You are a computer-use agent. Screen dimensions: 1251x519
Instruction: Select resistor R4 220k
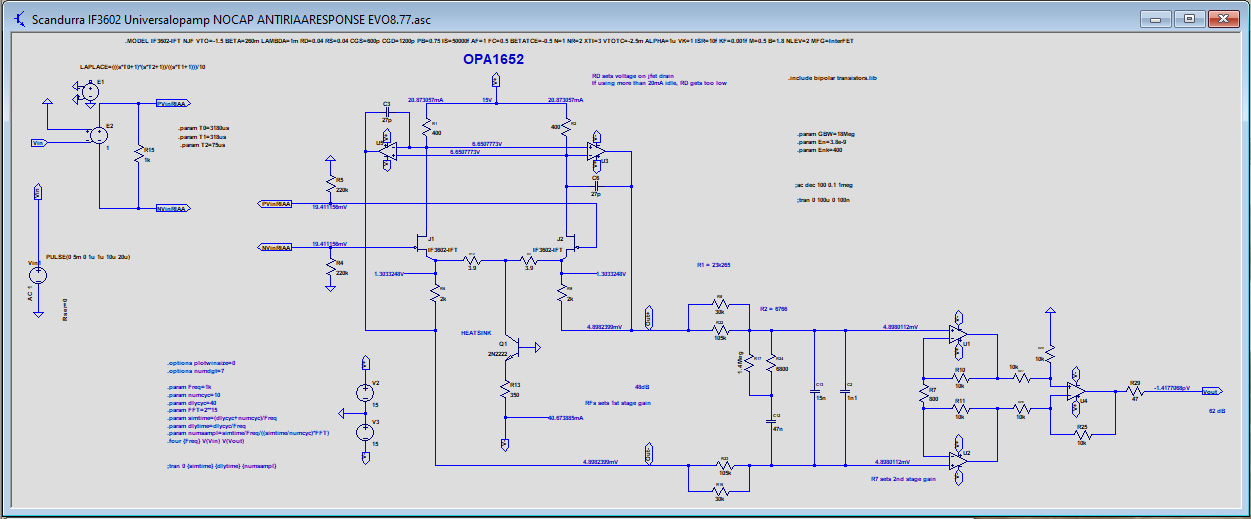pos(330,267)
